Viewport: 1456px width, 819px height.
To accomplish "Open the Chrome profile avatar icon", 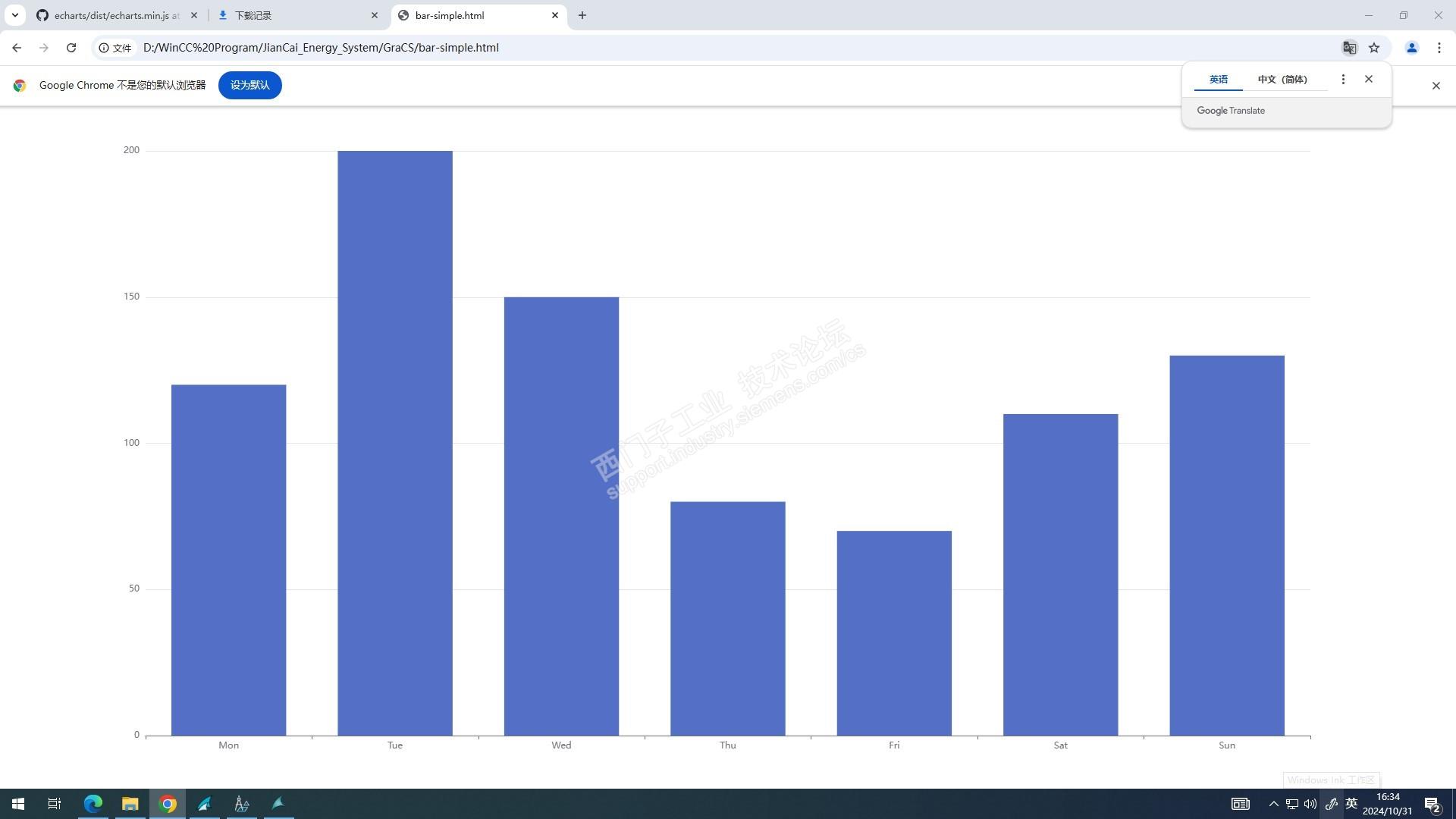I will pyautogui.click(x=1411, y=48).
